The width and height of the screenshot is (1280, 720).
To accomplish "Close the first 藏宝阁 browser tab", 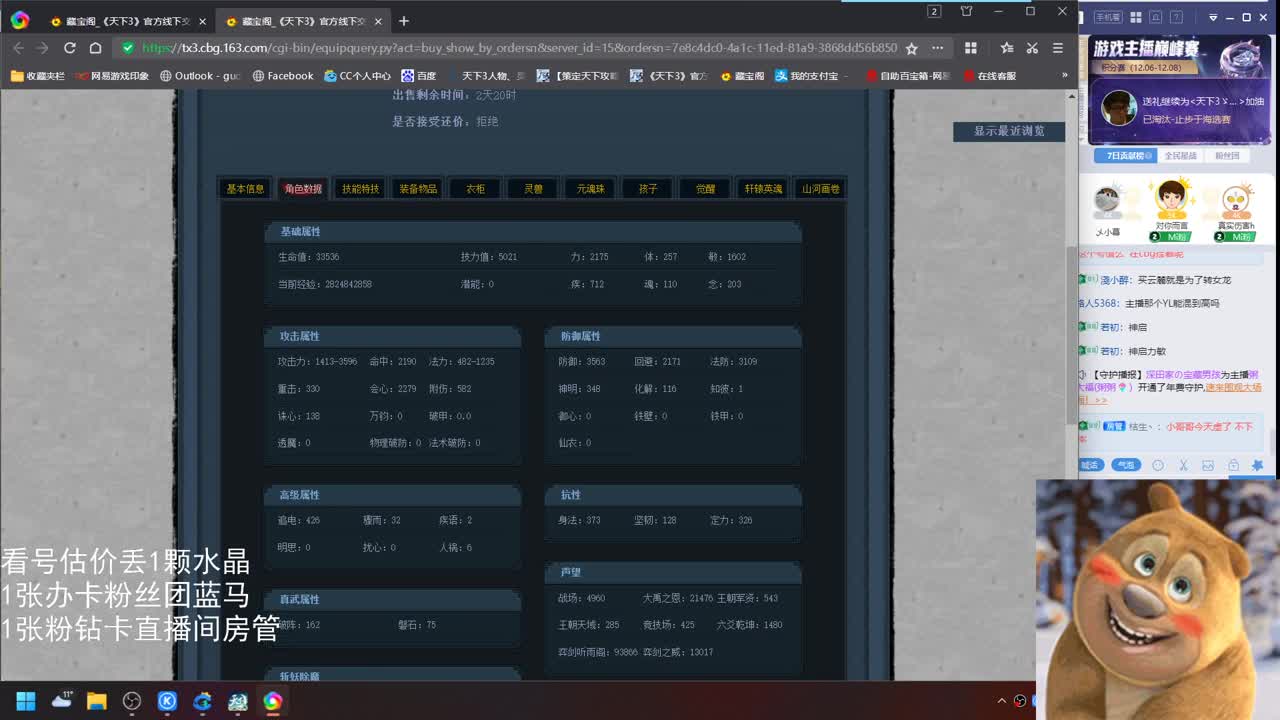I will 202,21.
